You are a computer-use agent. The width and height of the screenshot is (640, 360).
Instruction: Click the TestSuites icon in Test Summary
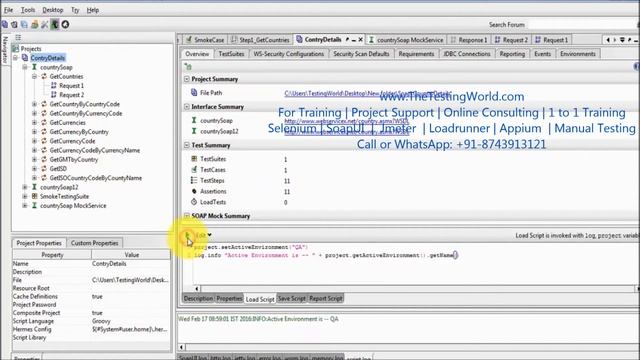coord(194,159)
